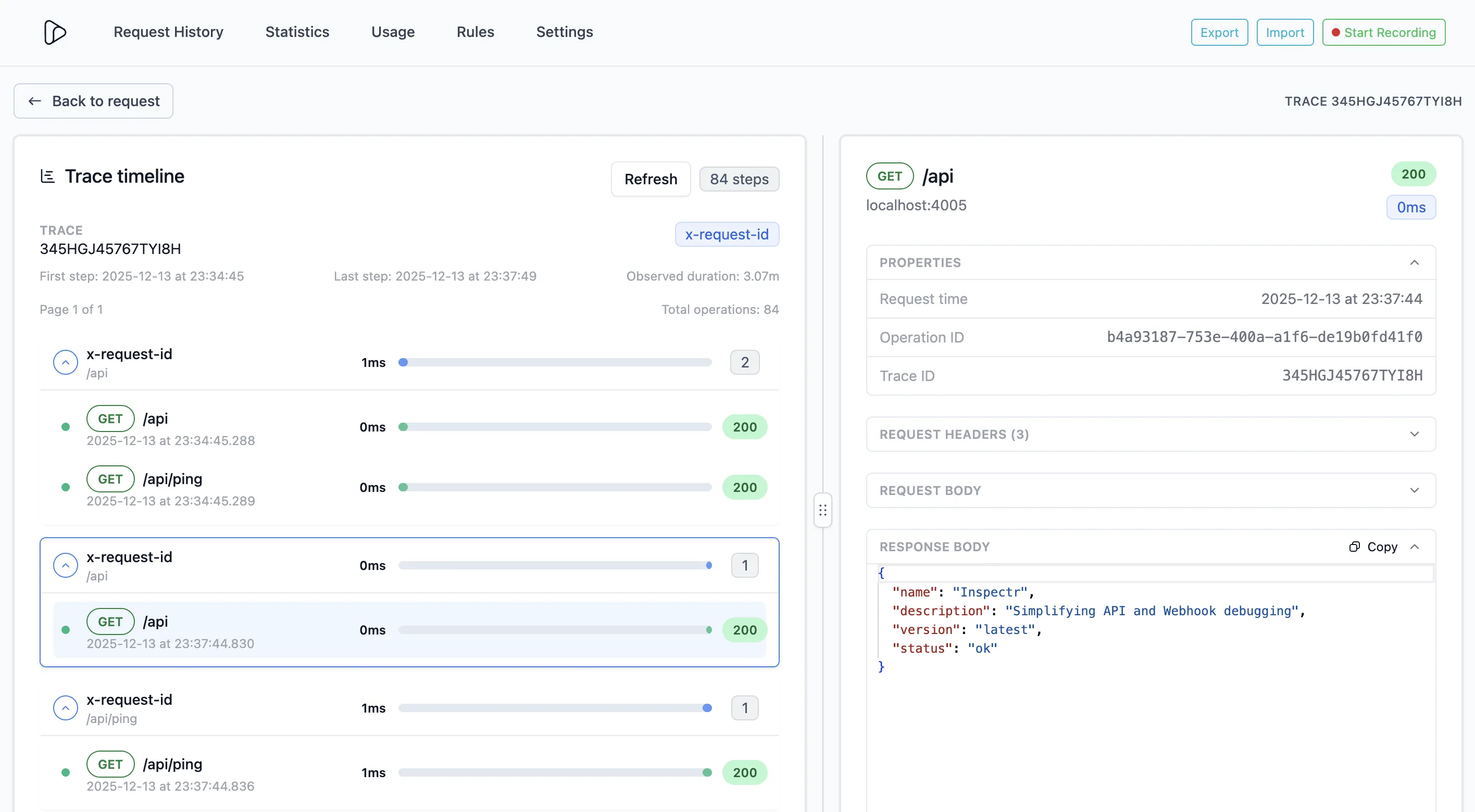The image size is (1475, 812).
Task: Click timeline bar of GET /api 23:34:45.288
Action: [555, 427]
